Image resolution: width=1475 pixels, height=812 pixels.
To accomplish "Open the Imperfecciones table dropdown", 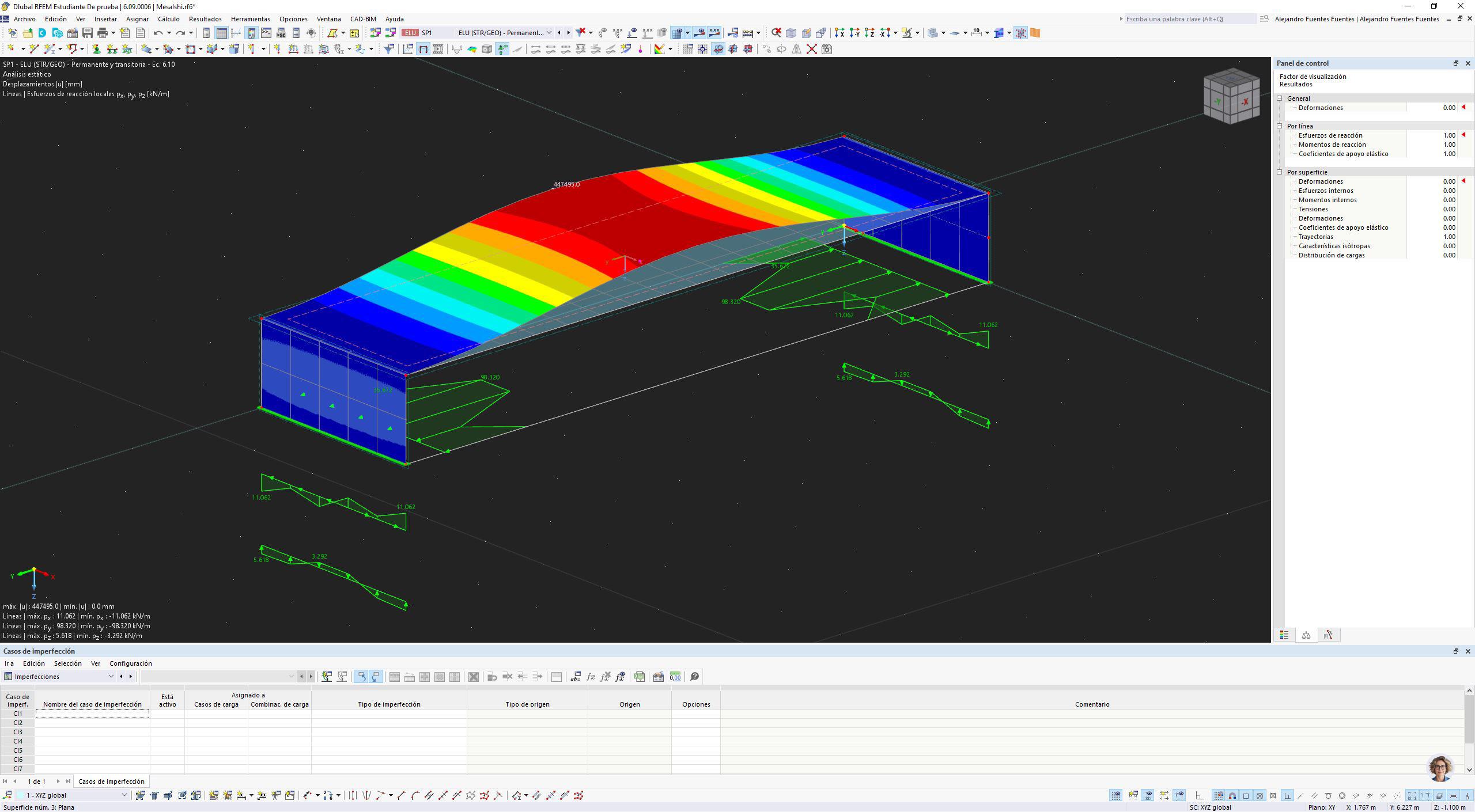I will point(111,677).
